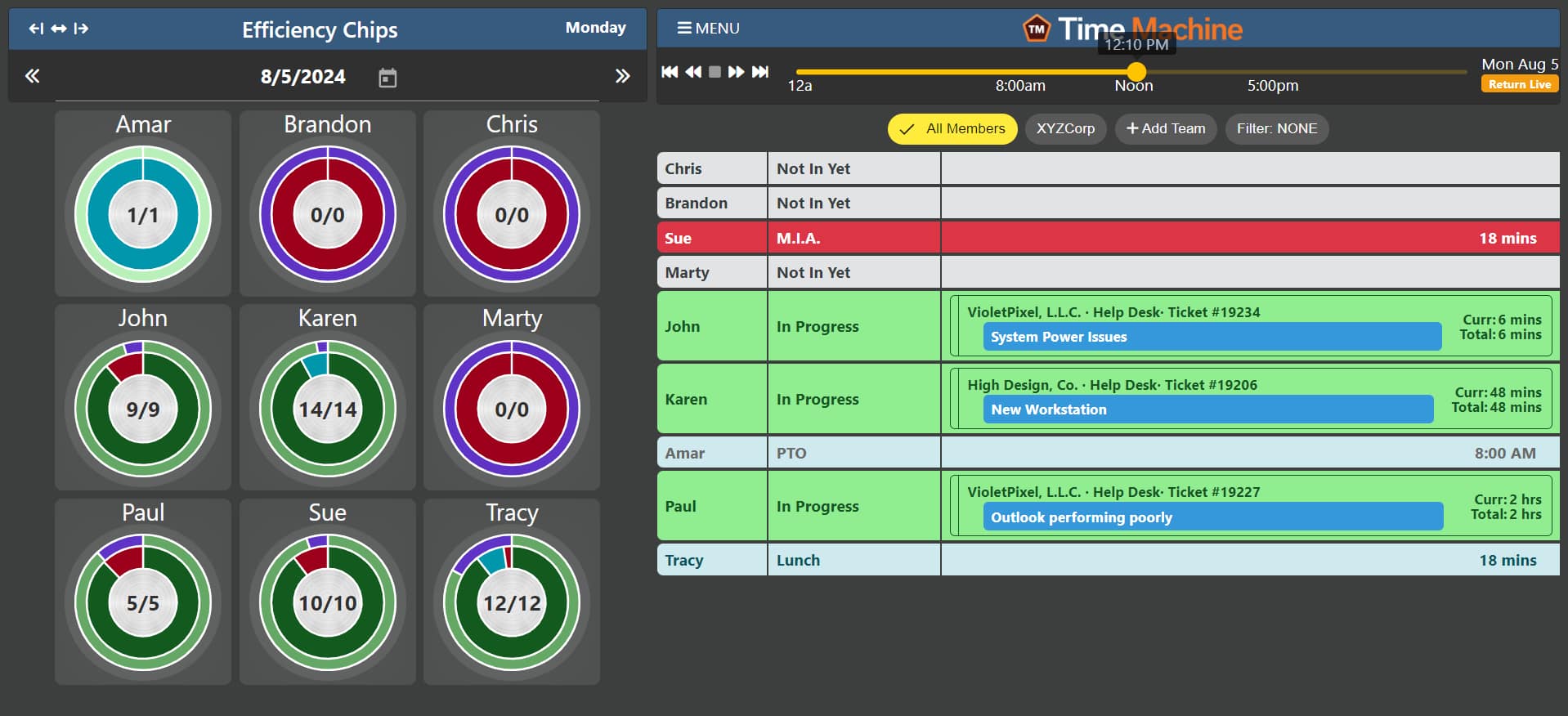Skip to end of the timeline
This screenshot has height=716, width=1568.
pos(760,72)
